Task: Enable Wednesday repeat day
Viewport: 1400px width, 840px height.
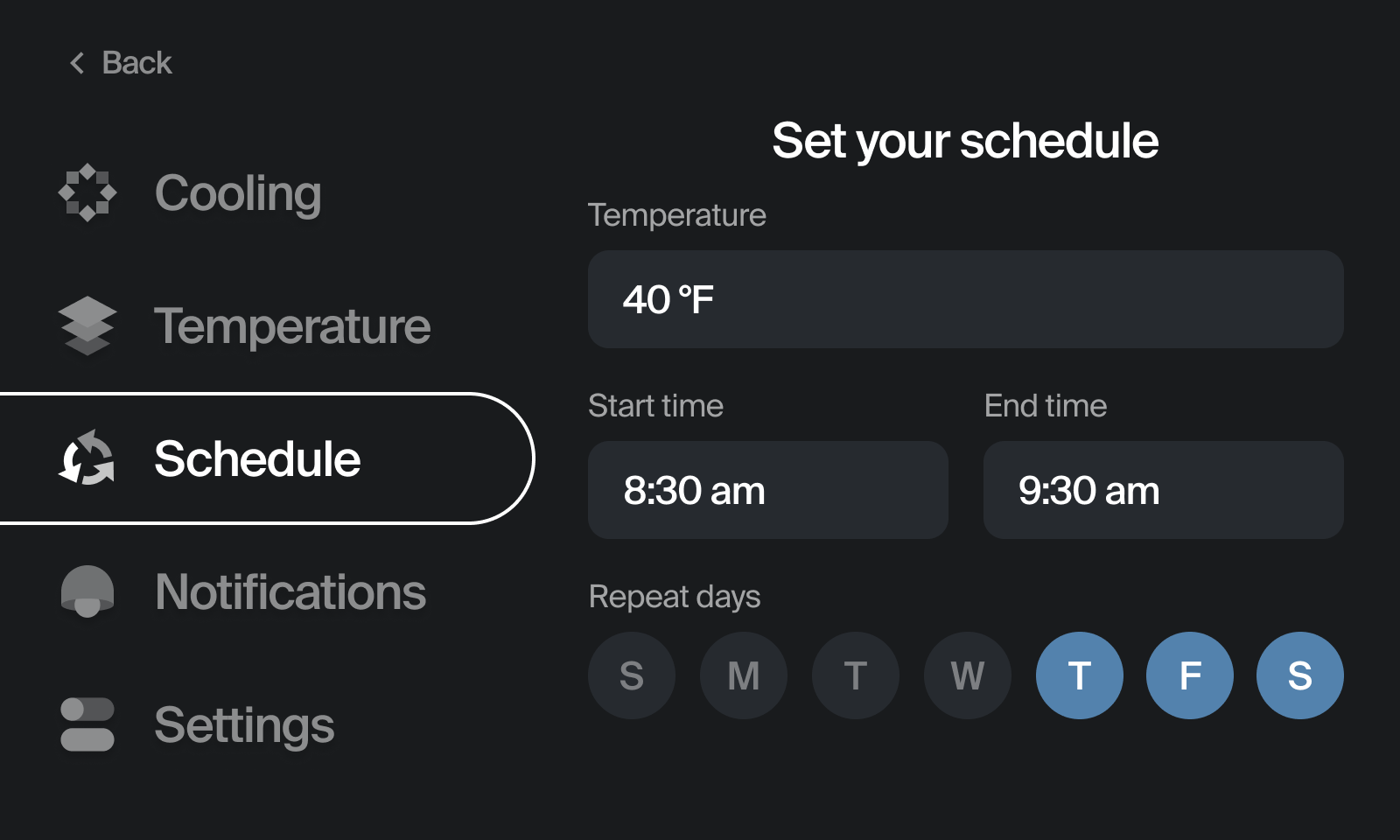Action: 968,675
